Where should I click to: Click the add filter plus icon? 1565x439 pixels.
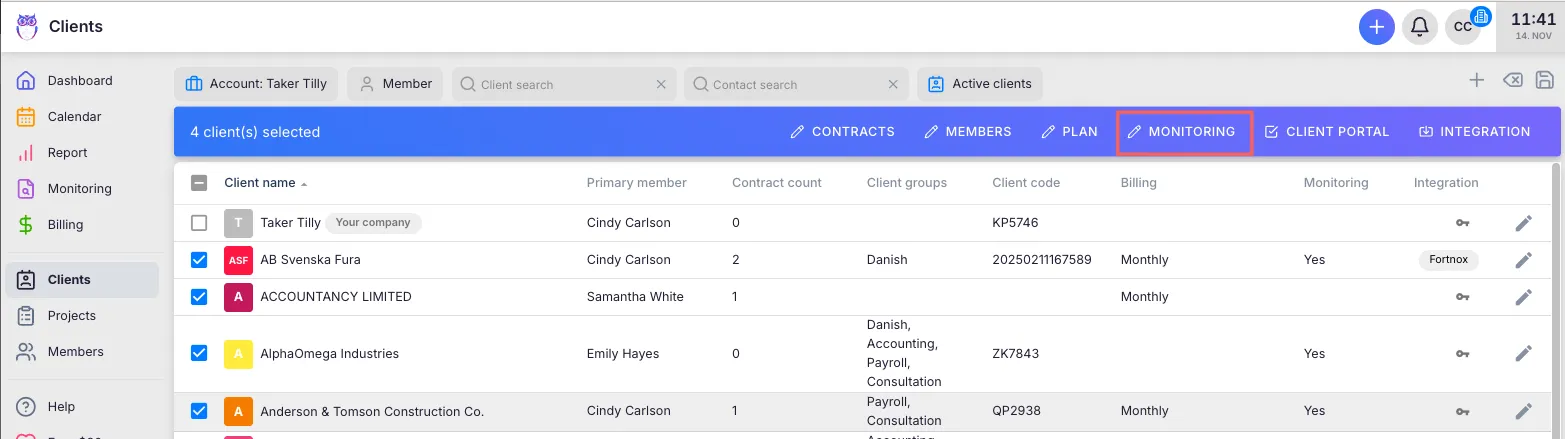pos(1476,81)
